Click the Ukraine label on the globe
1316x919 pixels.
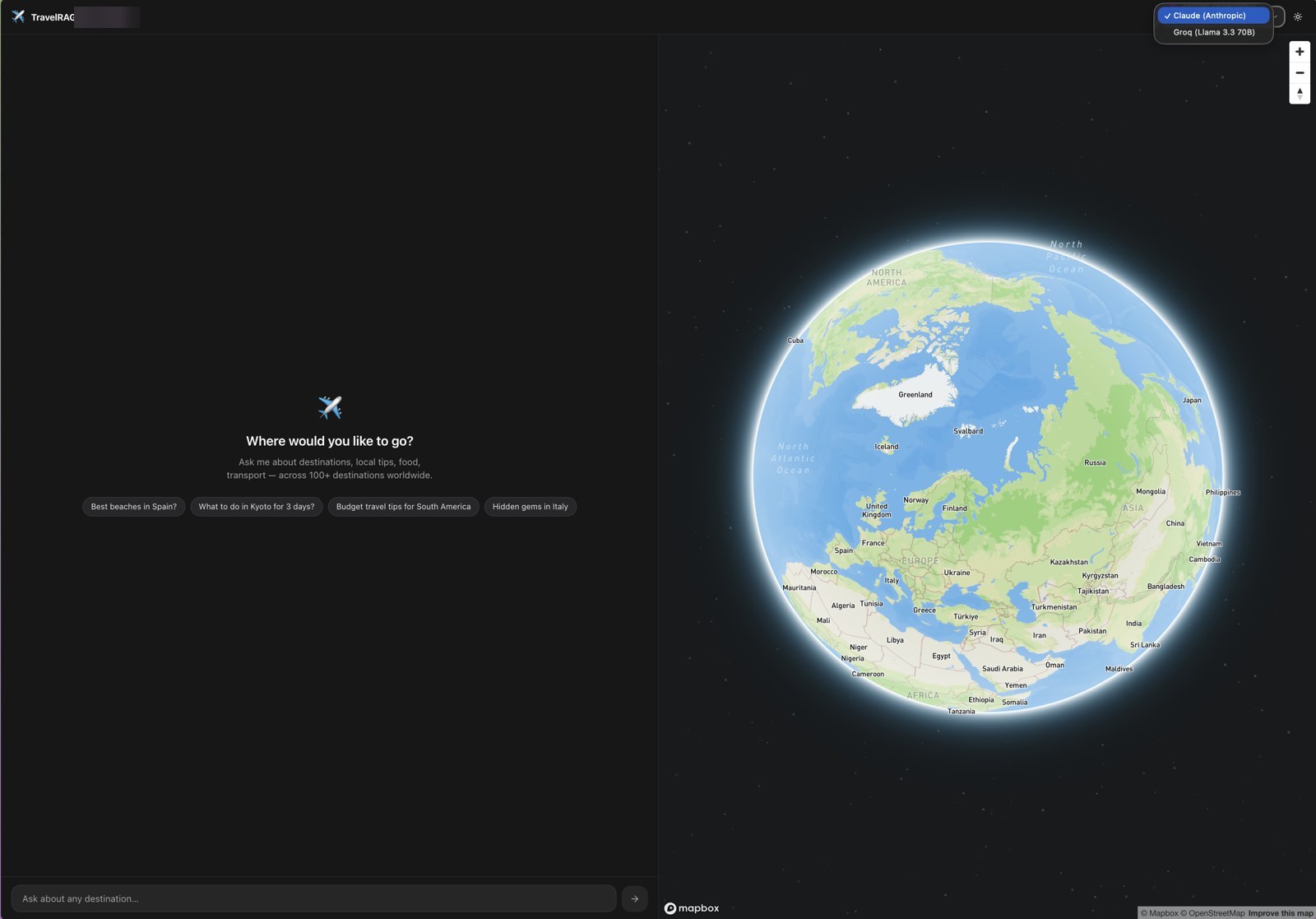click(957, 573)
